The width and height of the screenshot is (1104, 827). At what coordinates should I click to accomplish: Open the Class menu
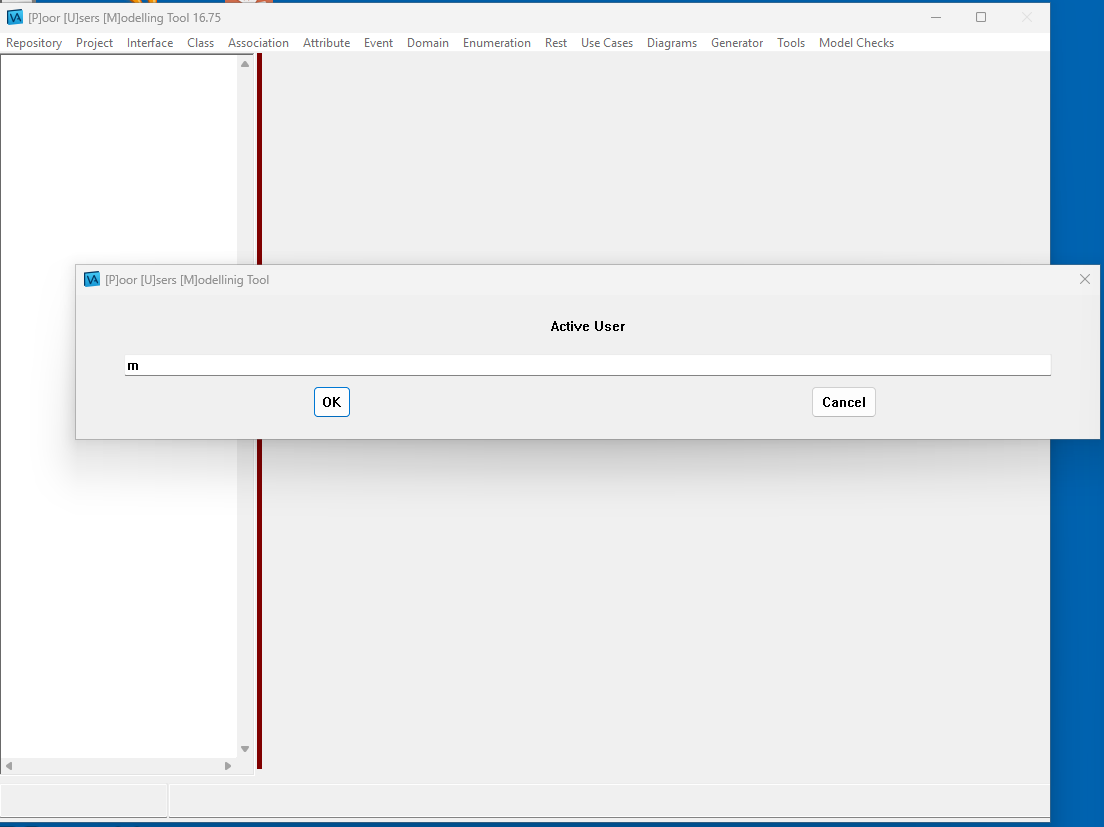pos(201,43)
